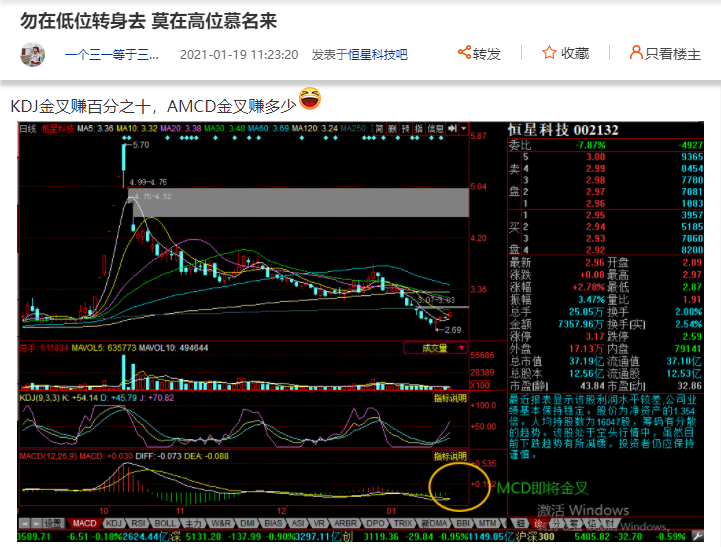
Task: Open the author's avatar image
Action: [32, 55]
